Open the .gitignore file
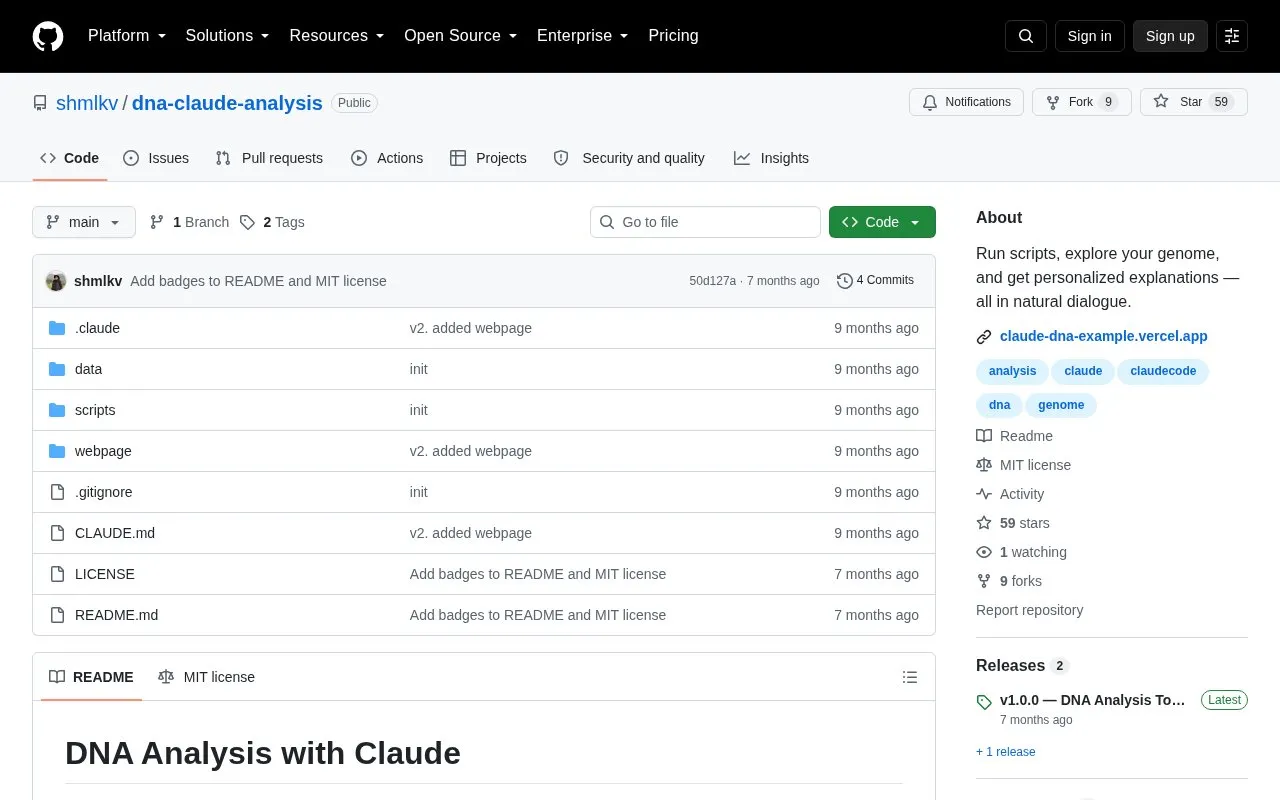Screen dimensions: 1280x800 (103, 492)
